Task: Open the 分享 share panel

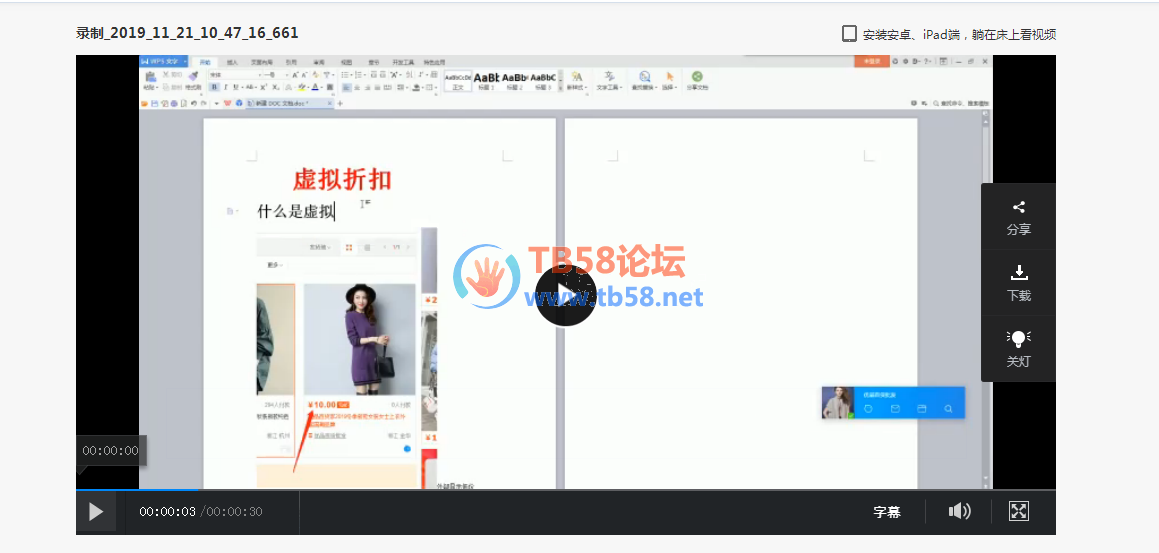Action: pyautogui.click(x=1019, y=217)
